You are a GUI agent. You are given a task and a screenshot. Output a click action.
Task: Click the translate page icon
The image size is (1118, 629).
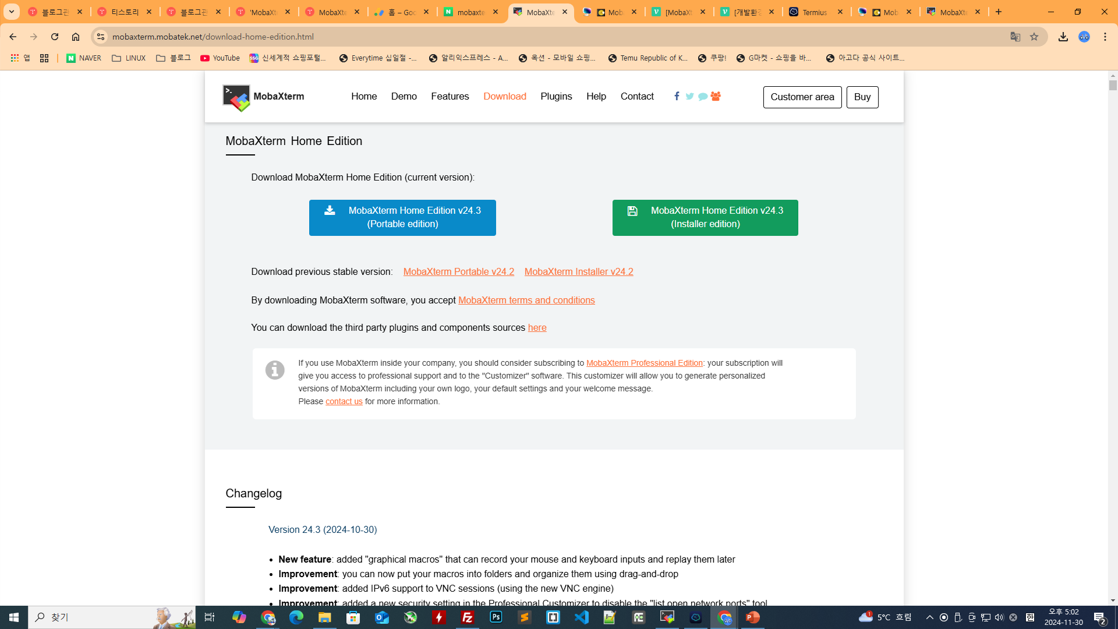pos(1015,36)
